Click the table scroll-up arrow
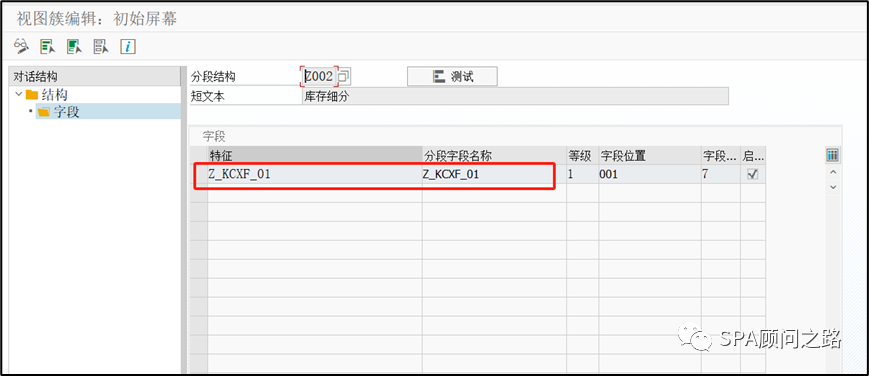This screenshot has height=376, width=869. point(832,172)
